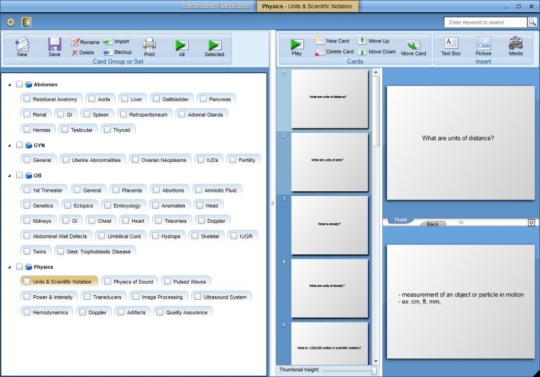Open the Units & Scientific Notation set
The image size is (540, 377).
pyautogui.click(x=59, y=281)
